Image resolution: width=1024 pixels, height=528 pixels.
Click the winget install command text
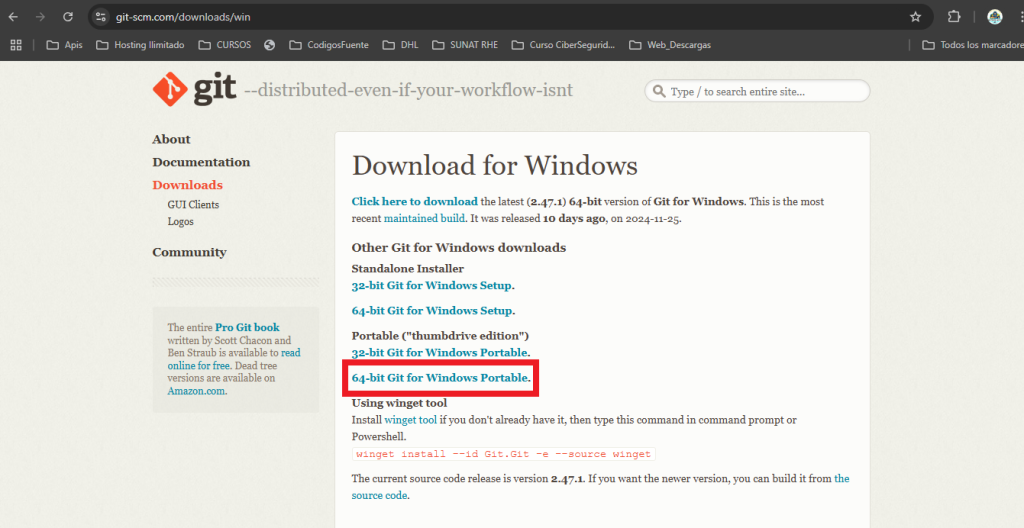pos(504,454)
